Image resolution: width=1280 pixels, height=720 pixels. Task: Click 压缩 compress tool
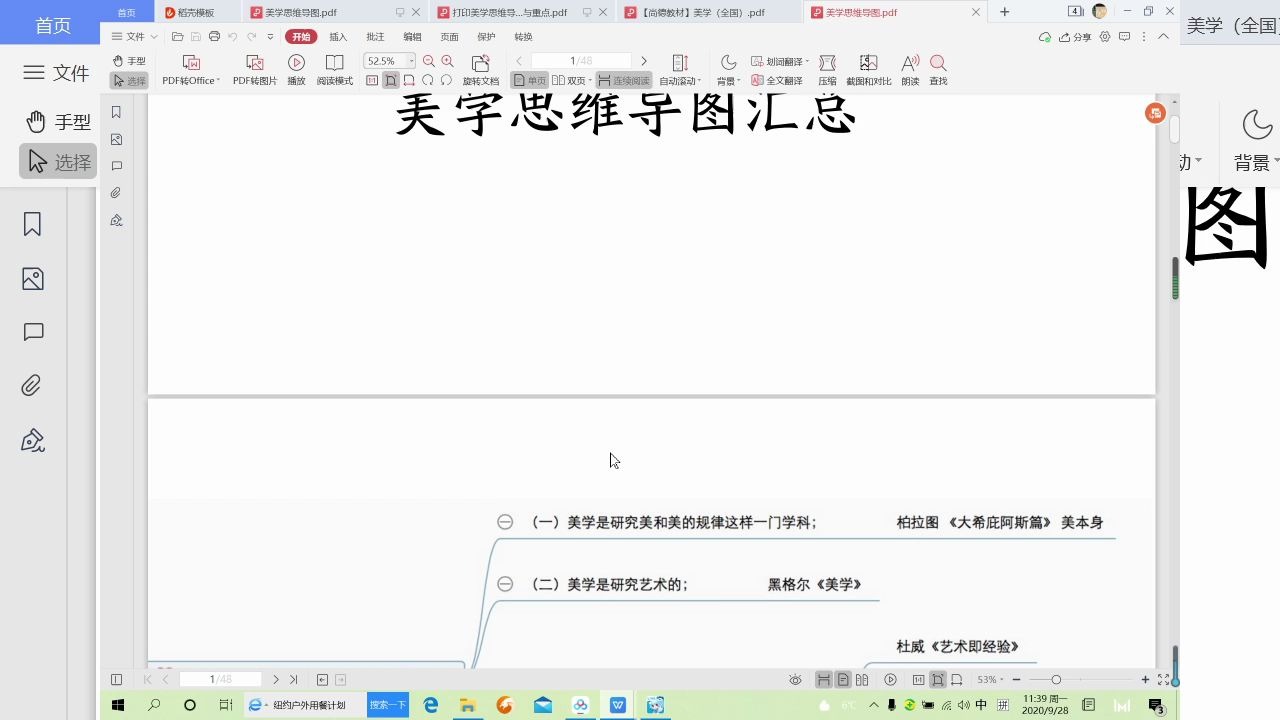[827, 70]
